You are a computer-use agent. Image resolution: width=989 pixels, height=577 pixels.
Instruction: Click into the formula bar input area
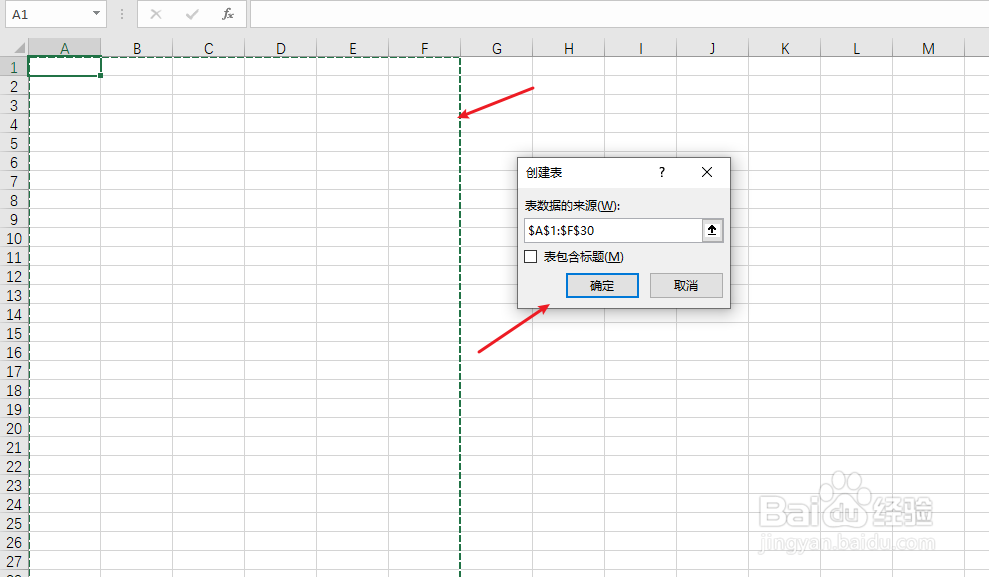[x=619, y=14]
